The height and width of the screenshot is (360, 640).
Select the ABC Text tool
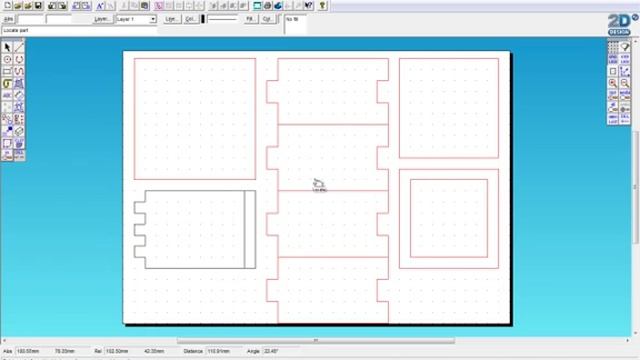pyautogui.click(x=7, y=96)
